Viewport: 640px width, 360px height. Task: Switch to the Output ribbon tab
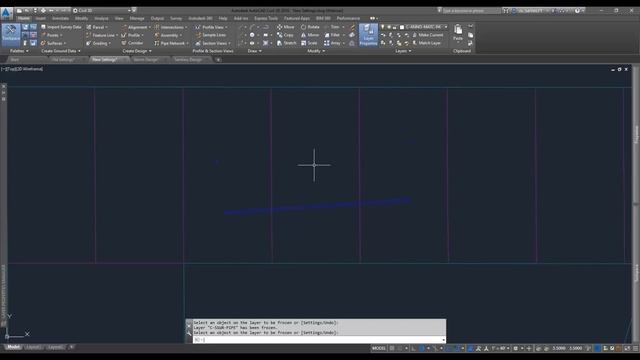tap(157, 18)
